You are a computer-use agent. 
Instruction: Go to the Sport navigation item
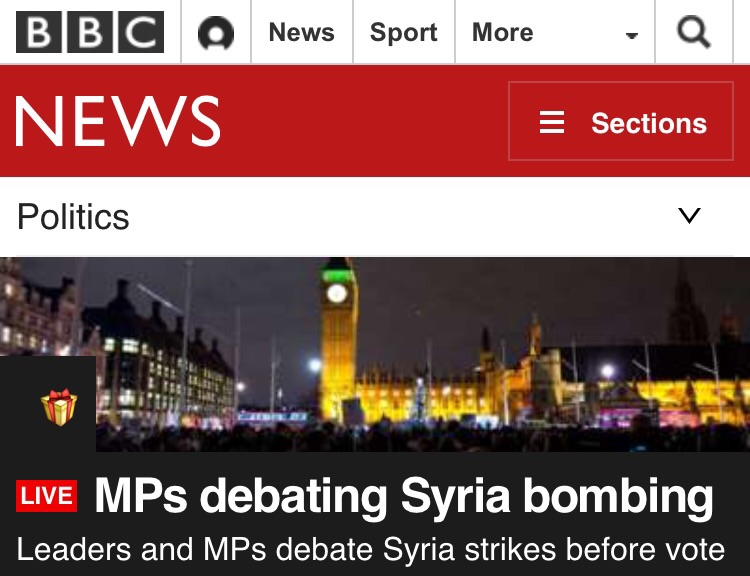[x=404, y=32]
